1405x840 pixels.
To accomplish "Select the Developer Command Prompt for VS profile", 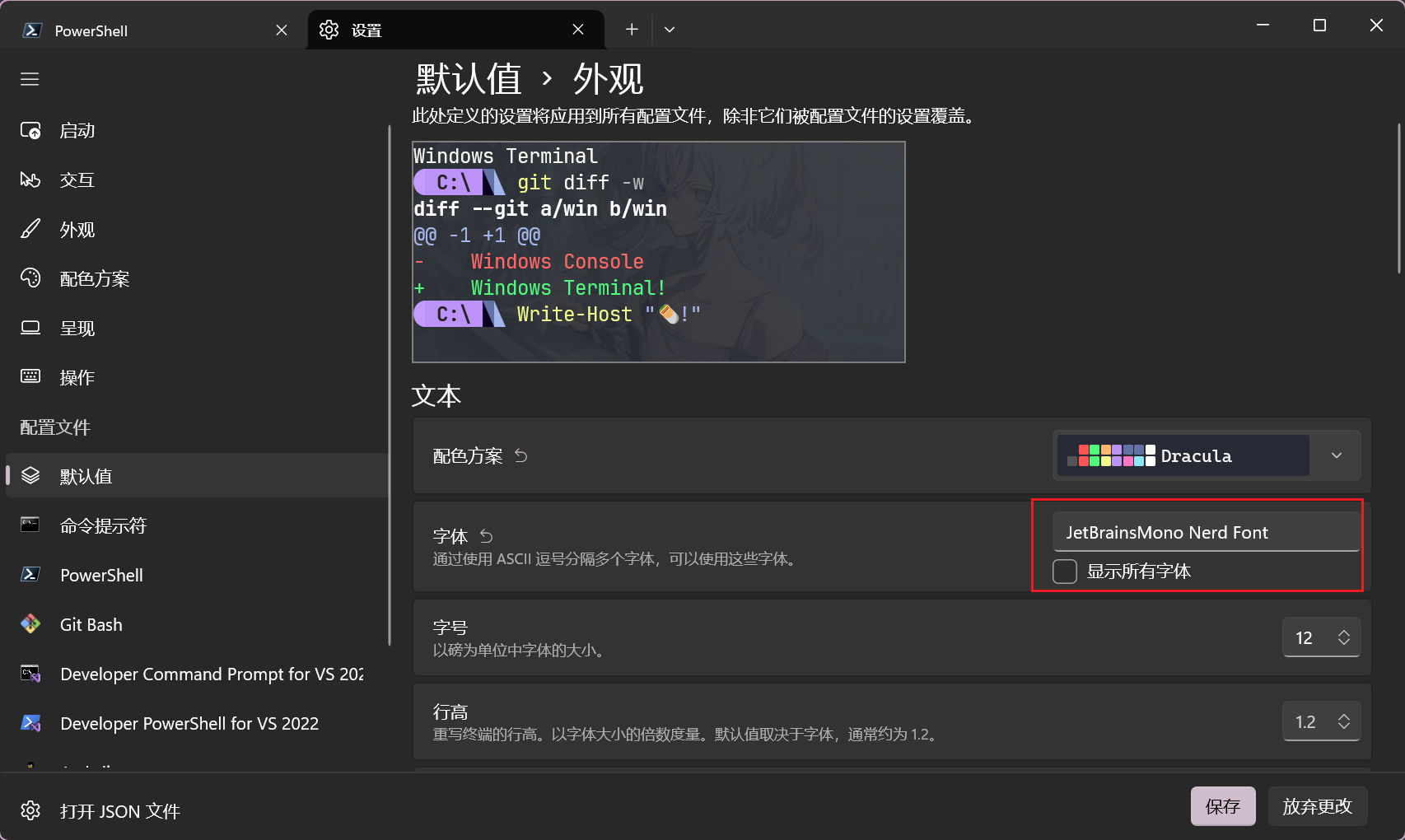I will pyautogui.click(x=197, y=674).
